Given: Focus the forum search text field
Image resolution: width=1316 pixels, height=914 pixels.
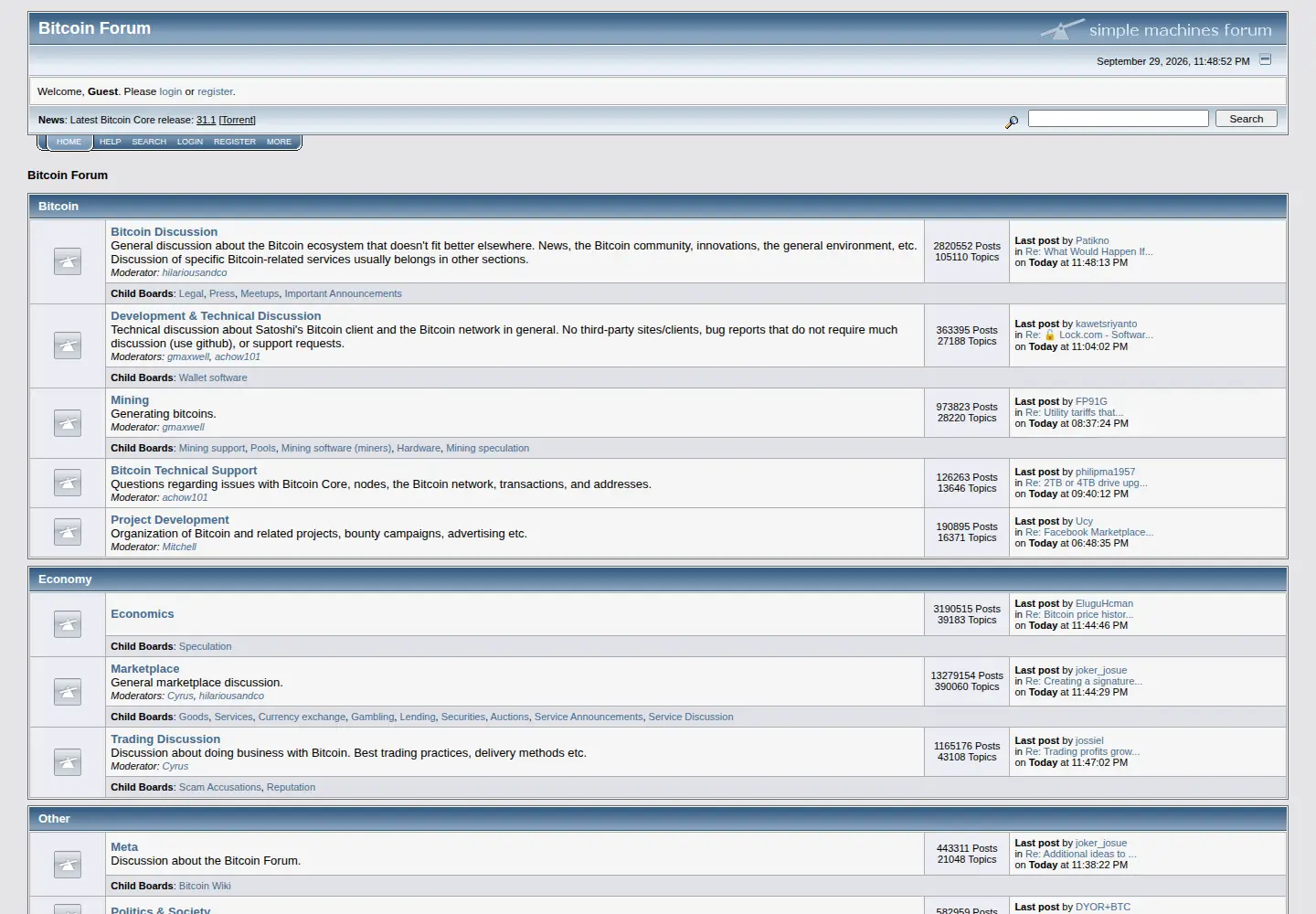Looking at the screenshot, I should [x=1119, y=119].
